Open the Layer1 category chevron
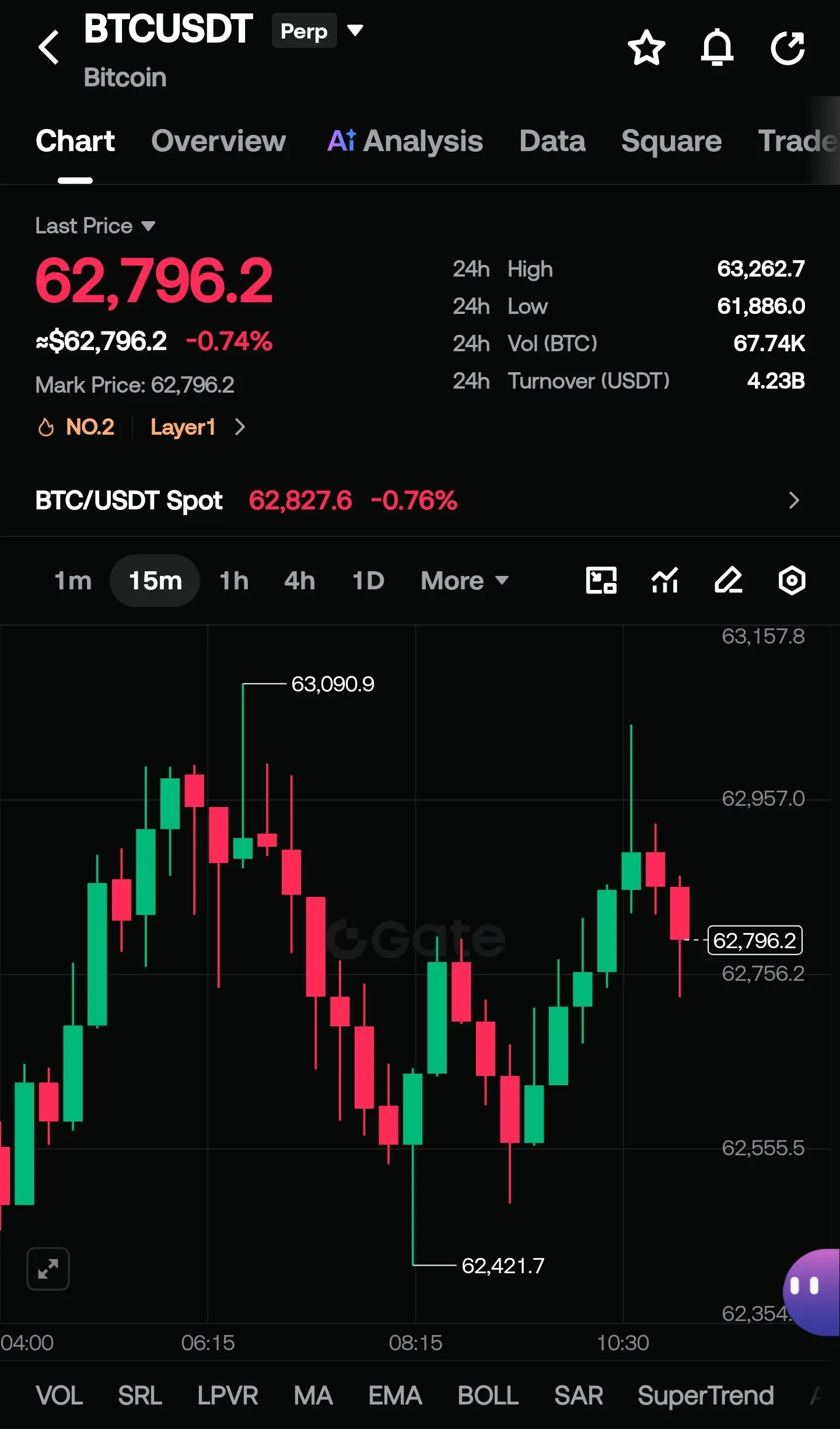Screen dimensions: 840x1429 pos(240,427)
